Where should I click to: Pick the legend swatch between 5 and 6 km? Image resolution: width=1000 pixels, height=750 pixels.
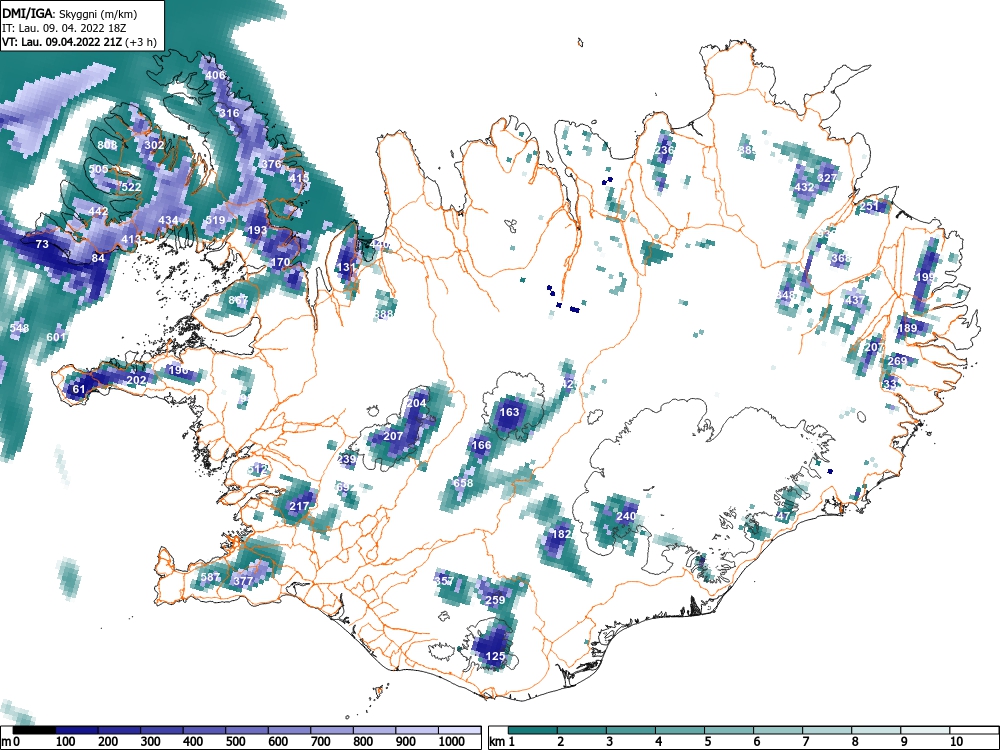pos(729,730)
